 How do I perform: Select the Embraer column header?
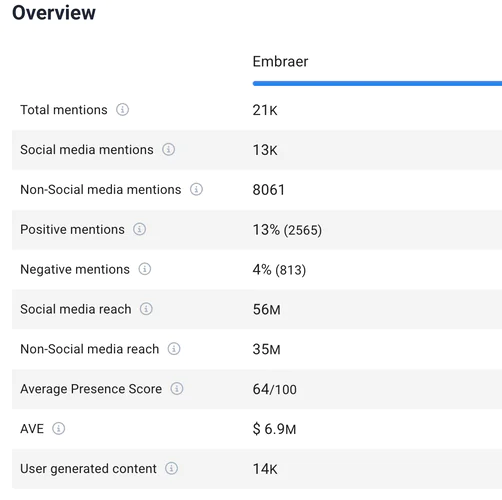pos(280,61)
